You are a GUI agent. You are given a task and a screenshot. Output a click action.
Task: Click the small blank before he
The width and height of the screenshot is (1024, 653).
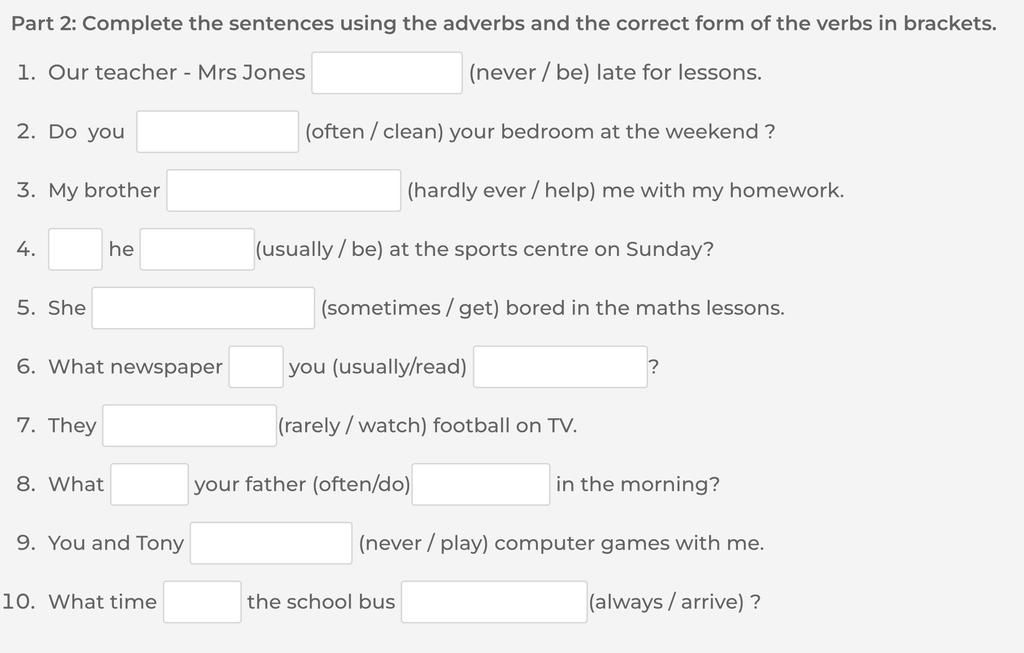[75, 249]
